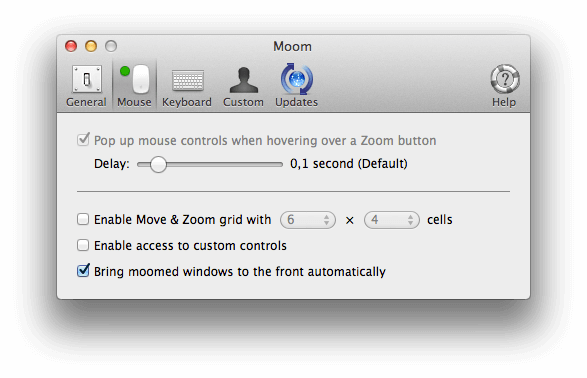Click the Updates tab label

pyautogui.click(x=296, y=102)
